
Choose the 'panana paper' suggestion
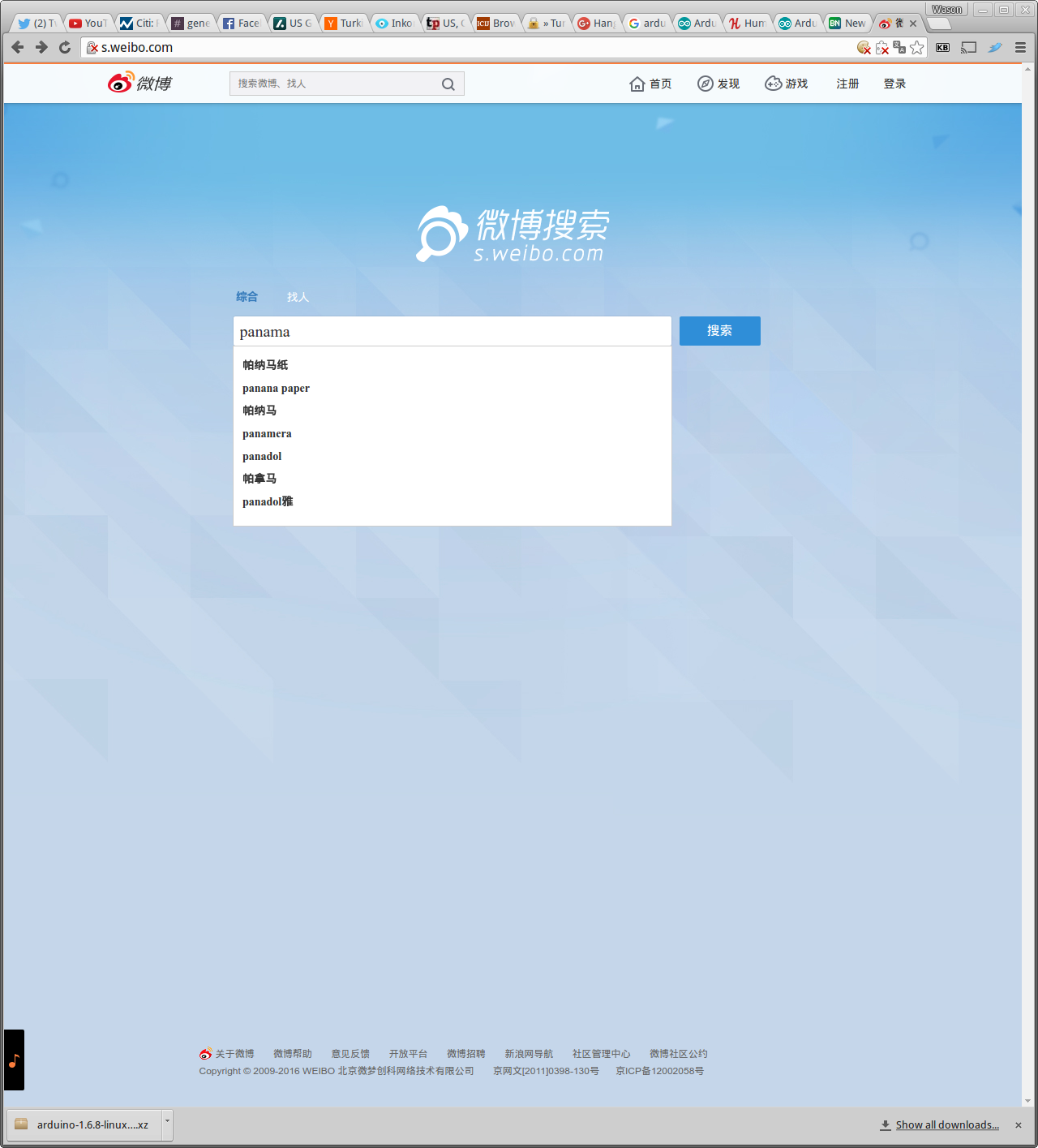[x=453, y=388]
